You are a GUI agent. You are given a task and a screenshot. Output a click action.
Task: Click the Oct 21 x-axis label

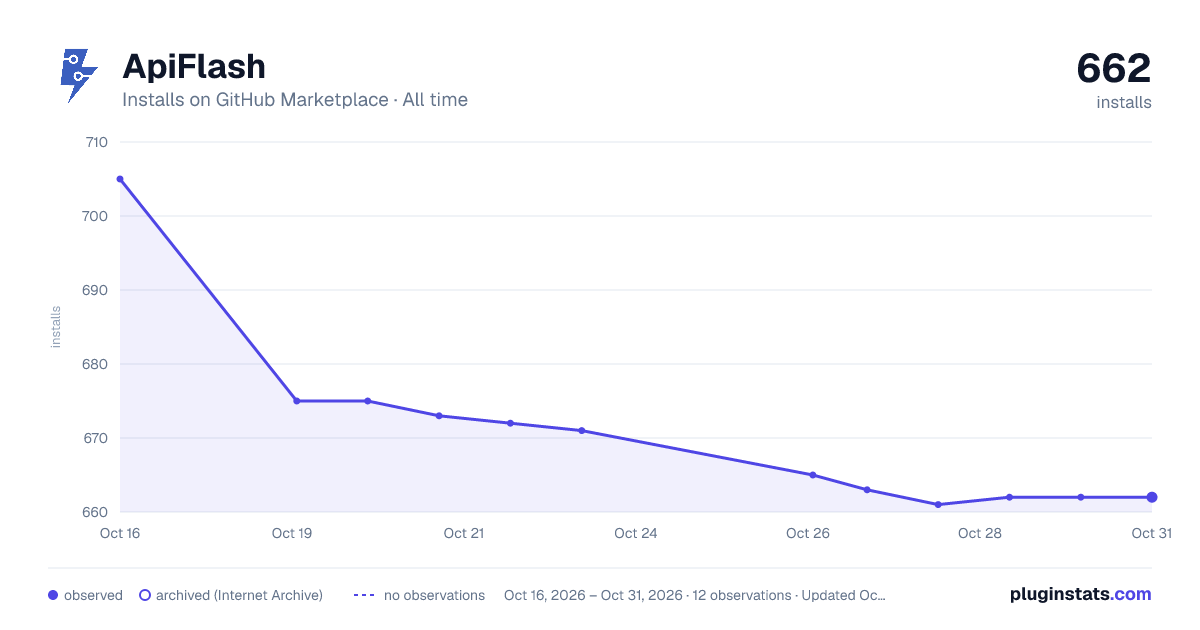coord(464,533)
